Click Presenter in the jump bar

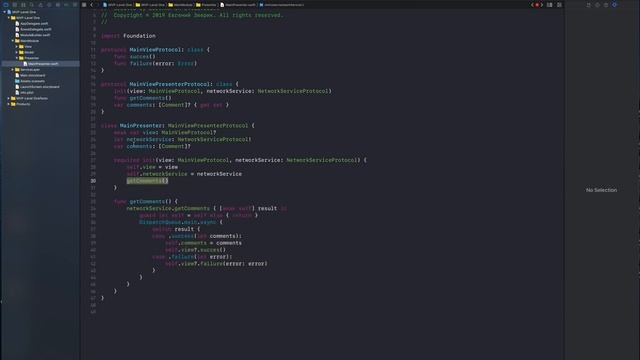[x=206, y=5]
